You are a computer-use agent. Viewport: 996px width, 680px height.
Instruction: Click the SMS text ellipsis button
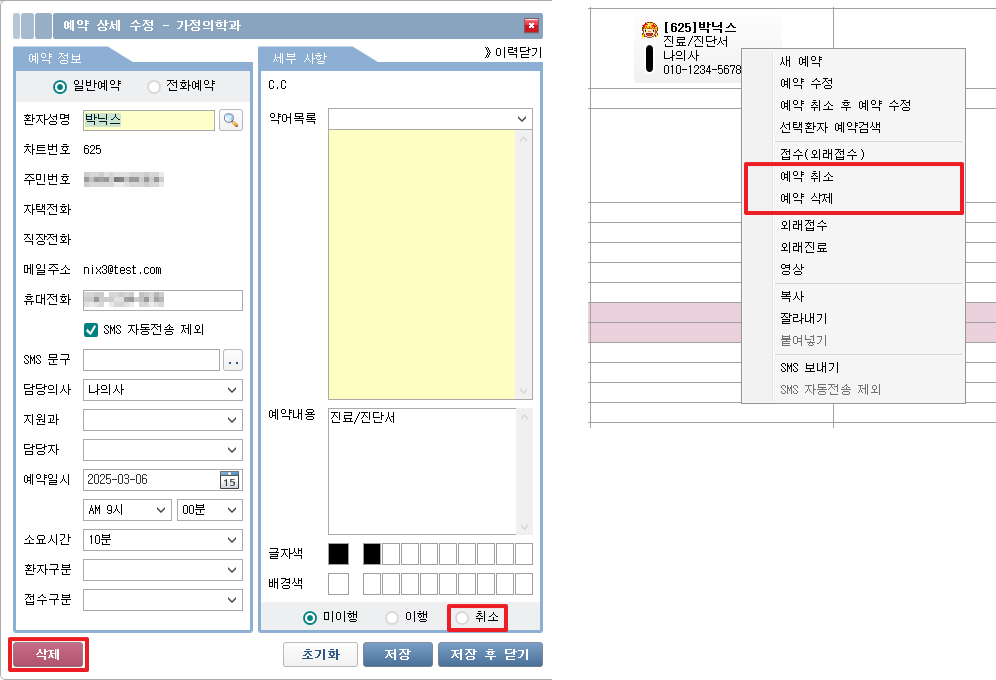pyautogui.click(x=233, y=360)
